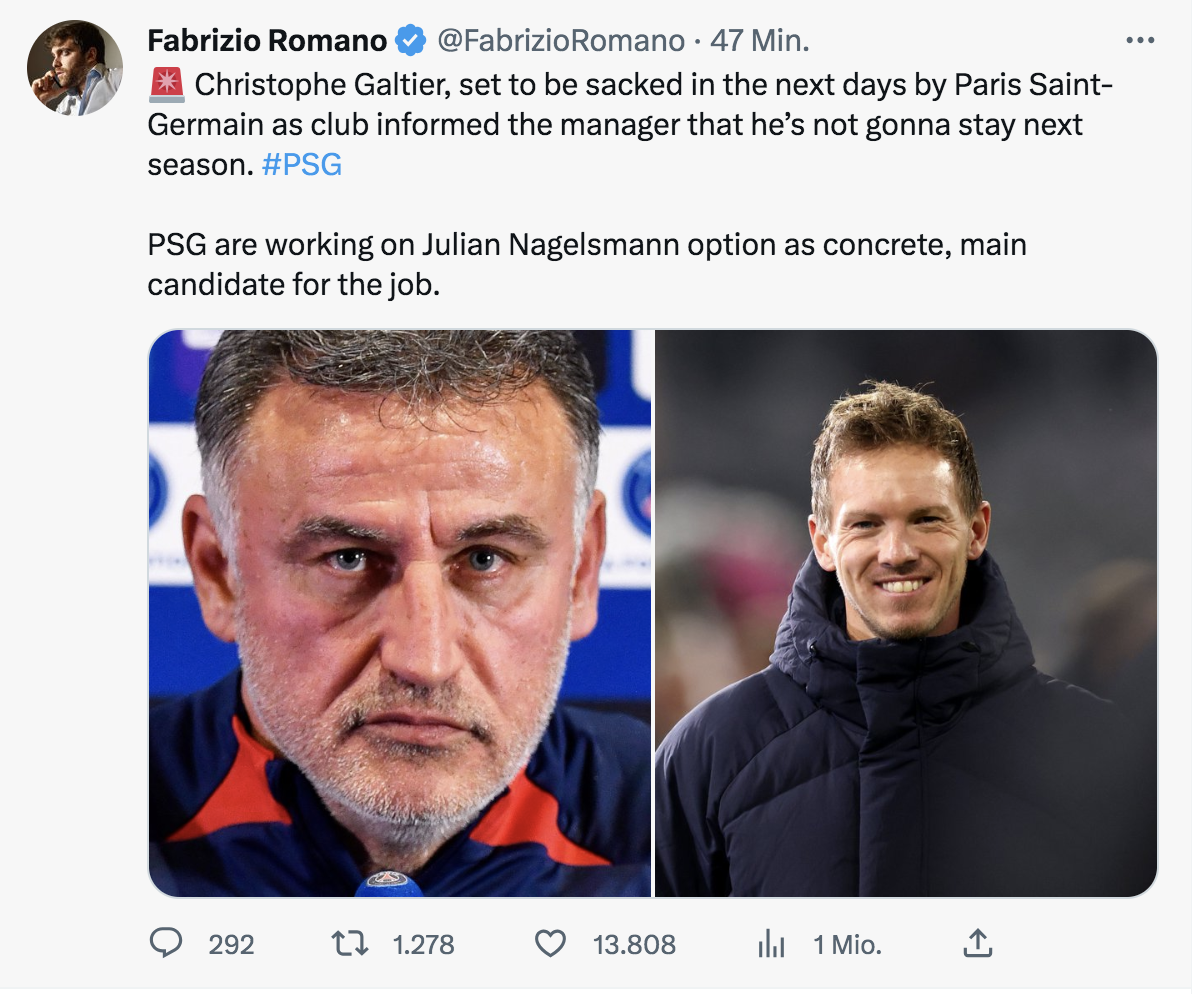Open the #PSG hashtag

coord(301,165)
